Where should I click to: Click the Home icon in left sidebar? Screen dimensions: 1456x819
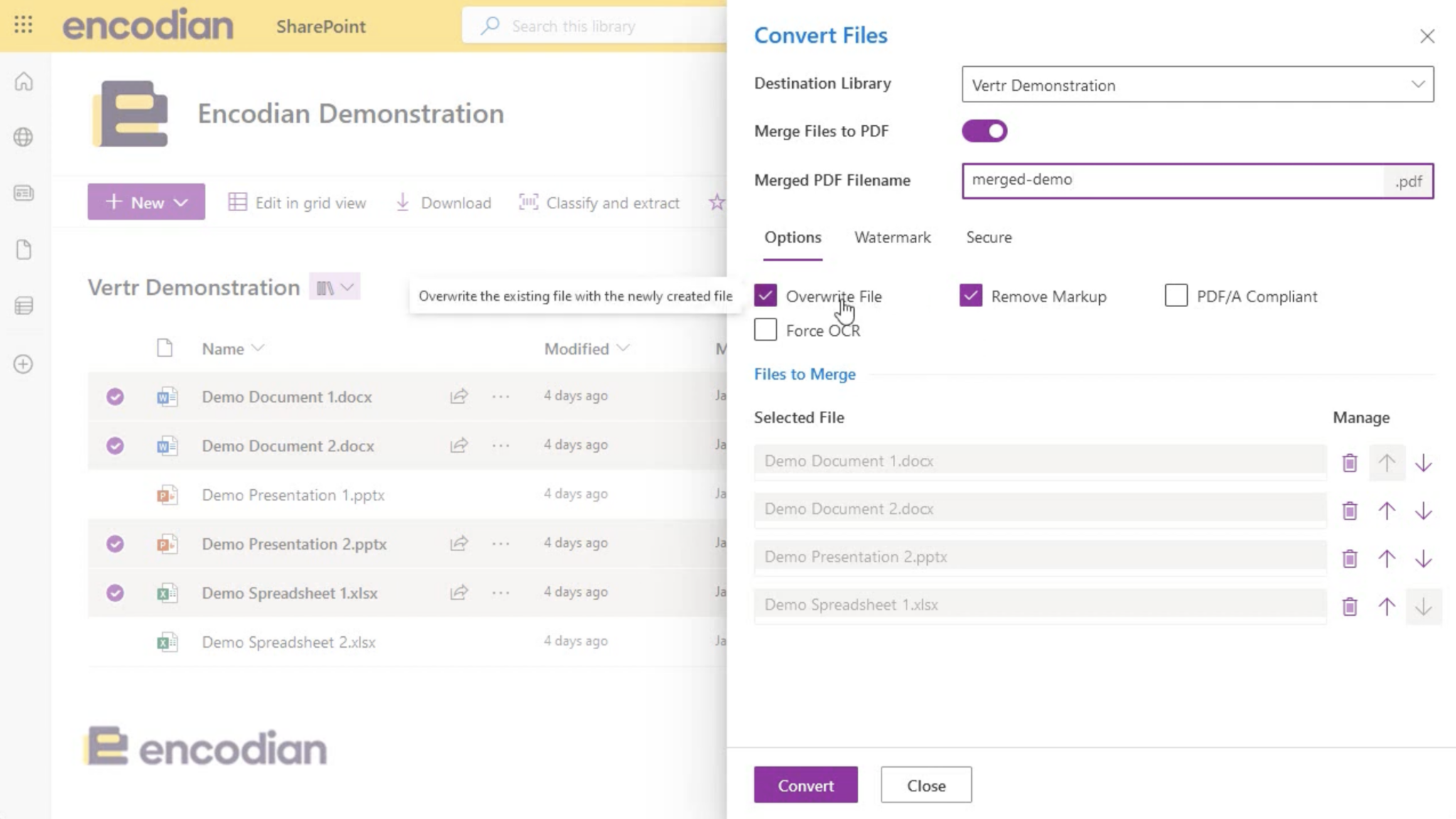point(23,82)
